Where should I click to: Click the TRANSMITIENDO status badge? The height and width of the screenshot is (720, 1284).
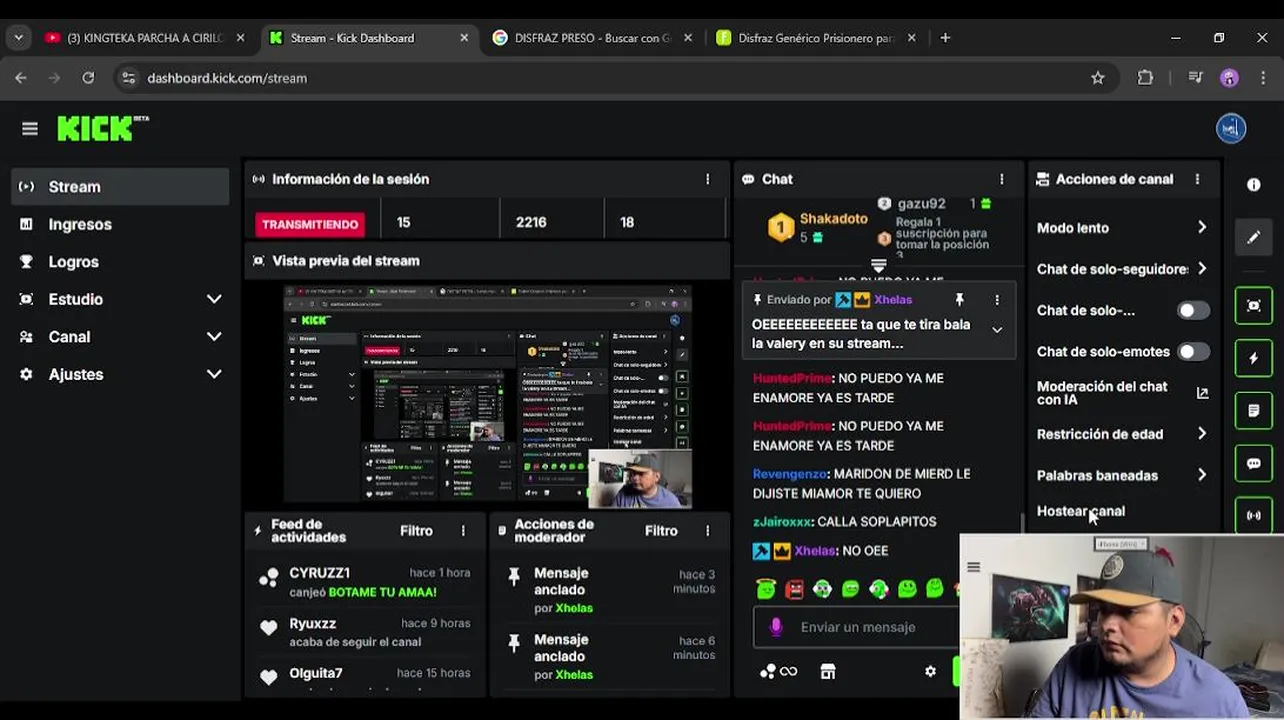coord(309,224)
